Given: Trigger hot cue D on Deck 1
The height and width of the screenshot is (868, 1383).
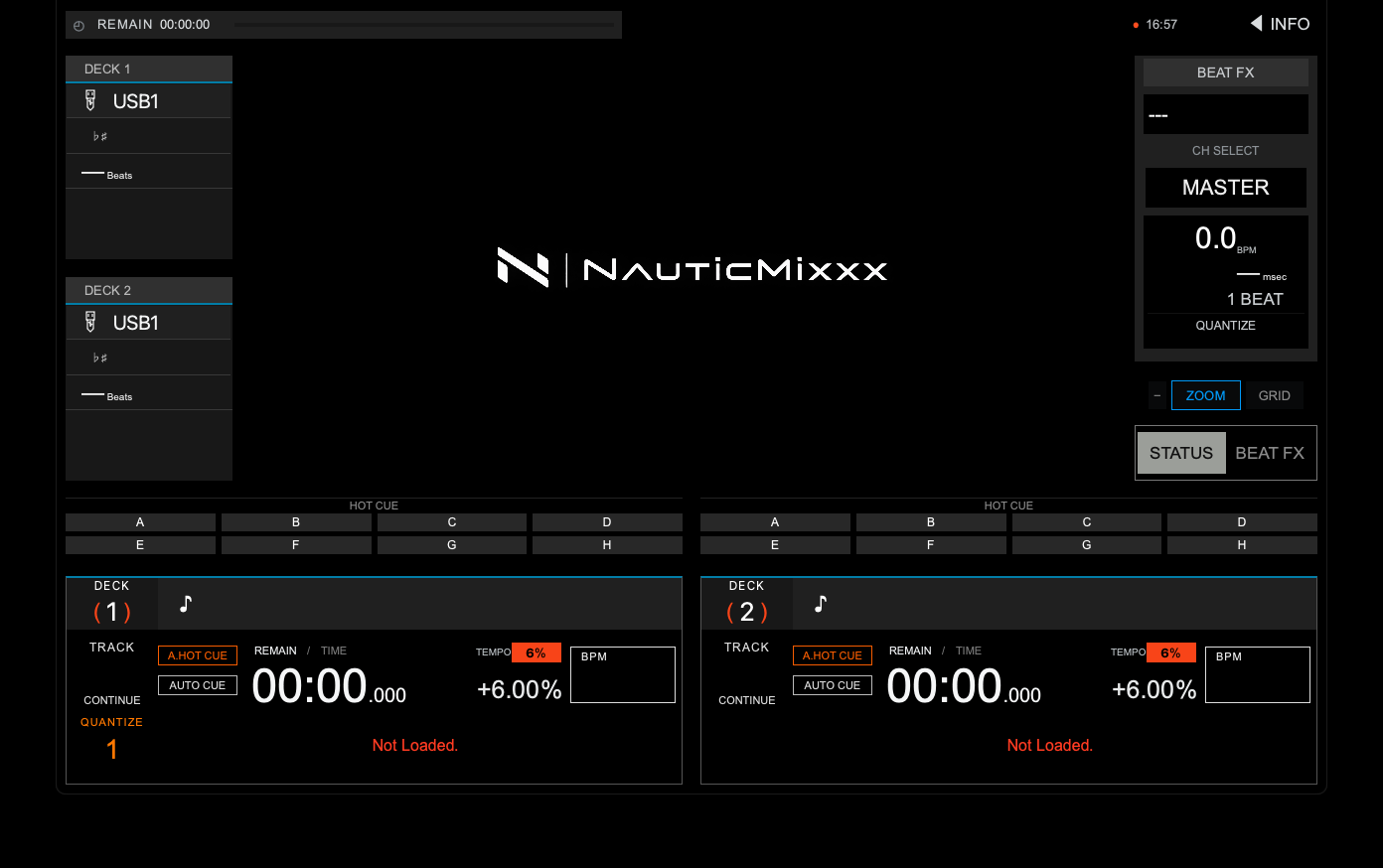Looking at the screenshot, I should click(607, 522).
